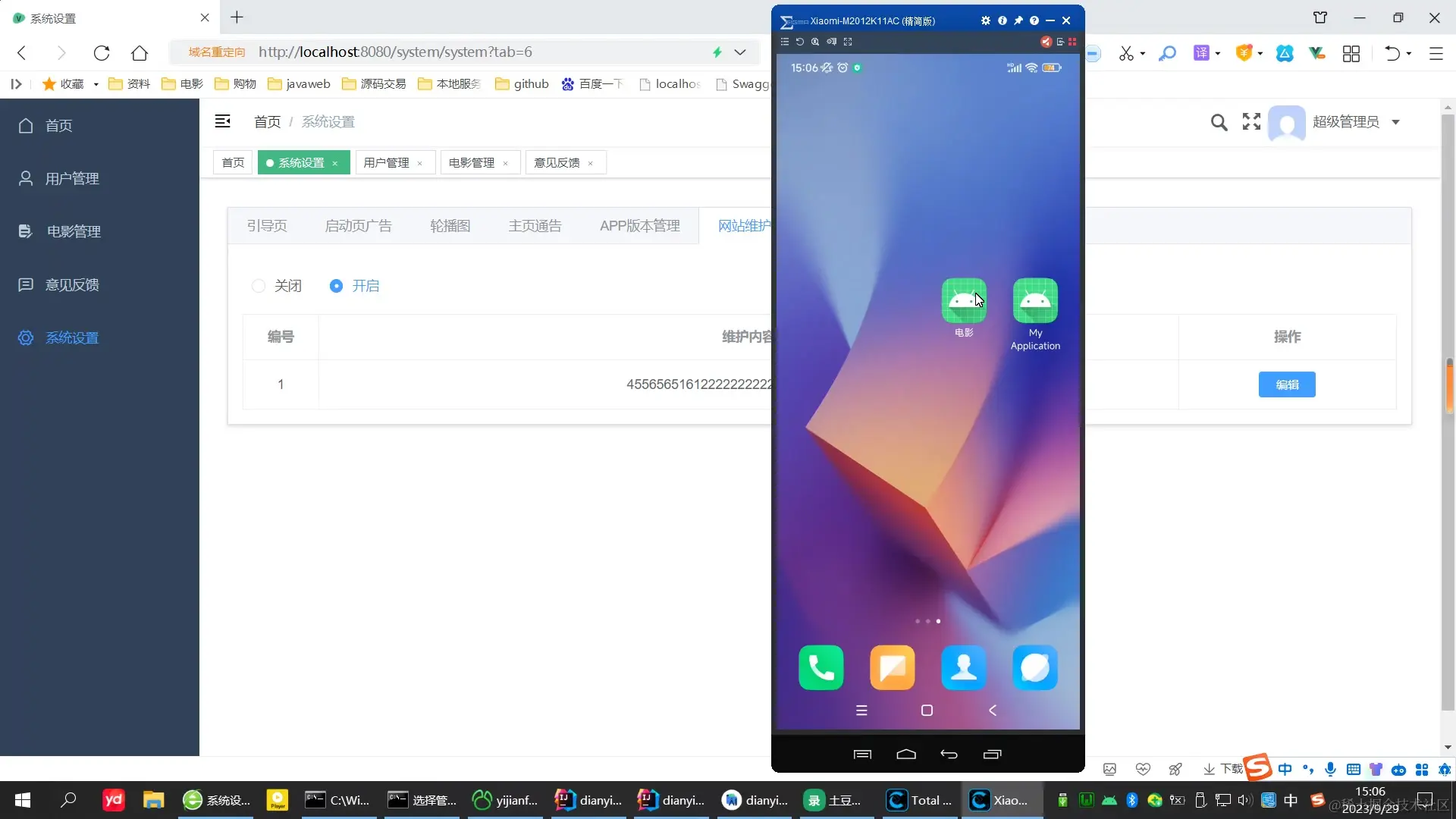Image resolution: width=1456 pixels, height=819 pixels.
Task: Click the blue 编辑 button
Action: [x=1286, y=384]
